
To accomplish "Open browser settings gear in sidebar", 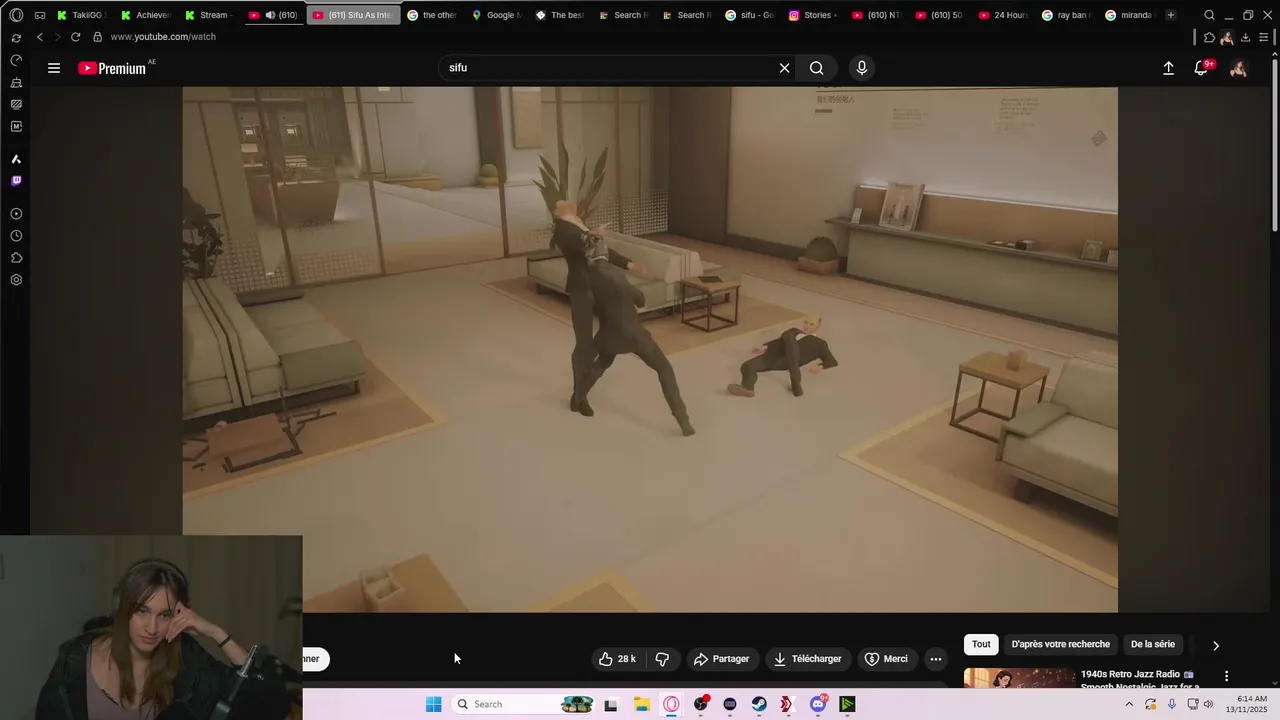I will tap(16, 280).
